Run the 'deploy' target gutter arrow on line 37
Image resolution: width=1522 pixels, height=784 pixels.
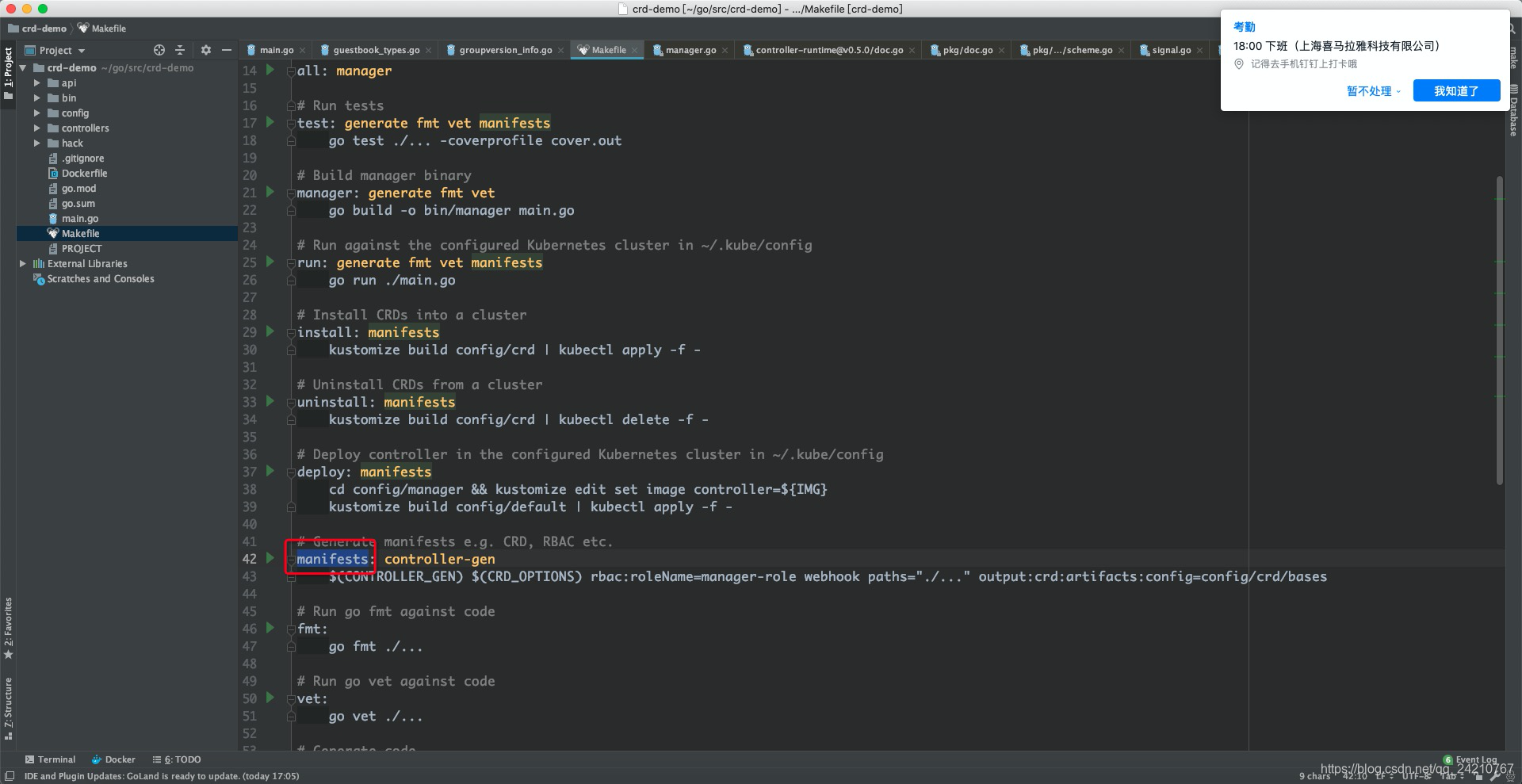[270, 471]
